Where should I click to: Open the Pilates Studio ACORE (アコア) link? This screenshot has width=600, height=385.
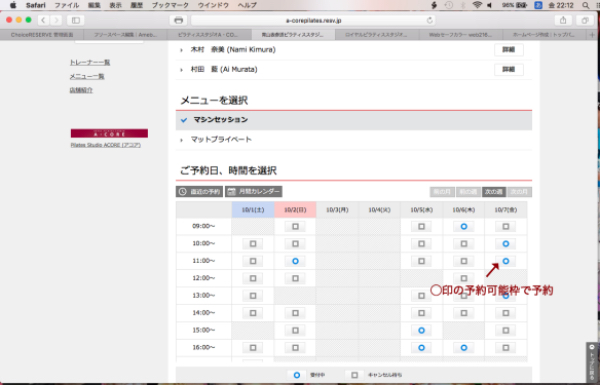(106, 145)
